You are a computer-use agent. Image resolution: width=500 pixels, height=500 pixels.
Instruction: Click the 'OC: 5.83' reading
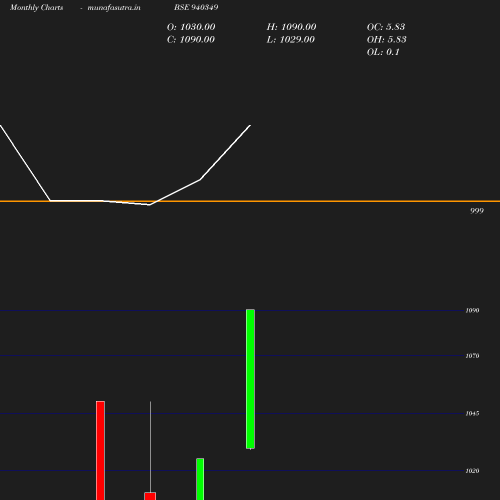[x=386, y=27]
